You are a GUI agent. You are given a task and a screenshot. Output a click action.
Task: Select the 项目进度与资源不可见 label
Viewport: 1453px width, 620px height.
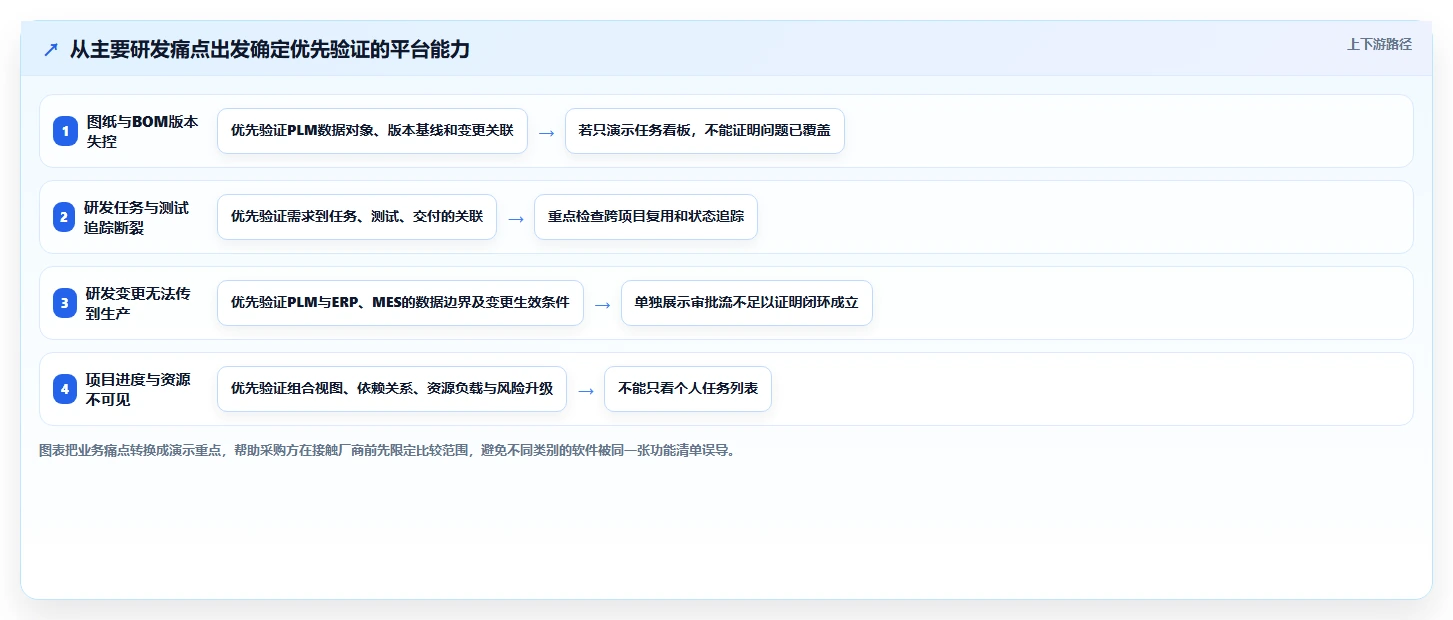[x=138, y=389]
